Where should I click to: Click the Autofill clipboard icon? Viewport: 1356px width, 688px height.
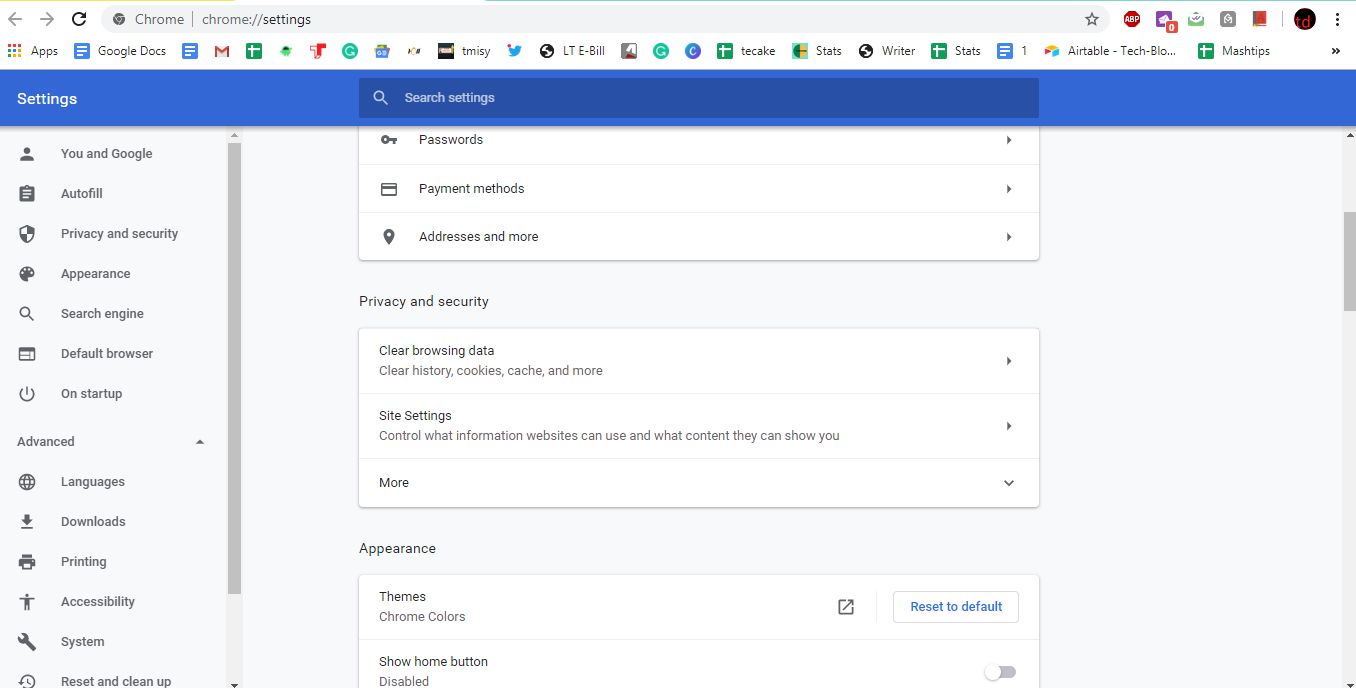pyautogui.click(x=27, y=194)
